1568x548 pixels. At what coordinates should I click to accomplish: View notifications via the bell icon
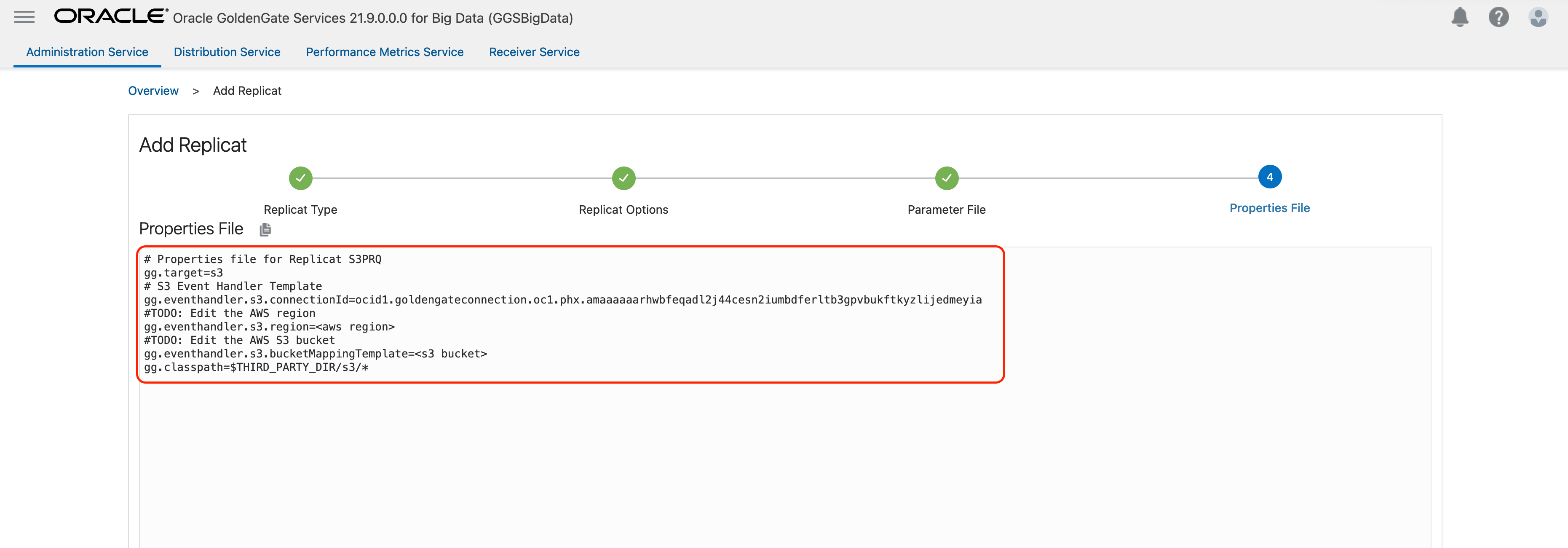1460,17
